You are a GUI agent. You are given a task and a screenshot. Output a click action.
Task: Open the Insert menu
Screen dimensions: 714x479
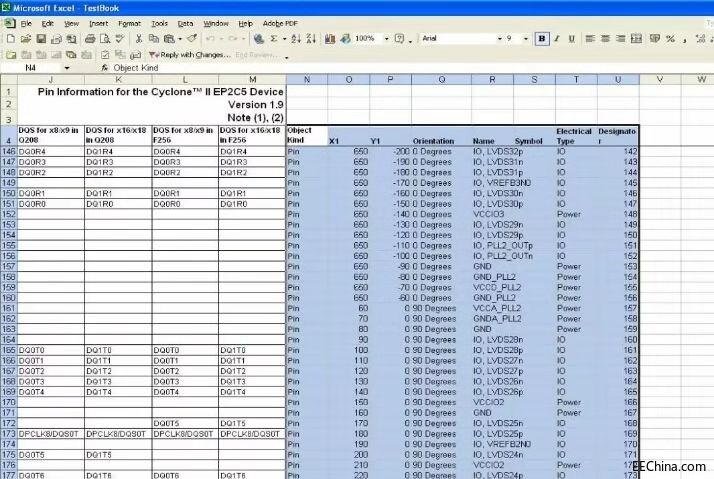pyautogui.click(x=98, y=24)
